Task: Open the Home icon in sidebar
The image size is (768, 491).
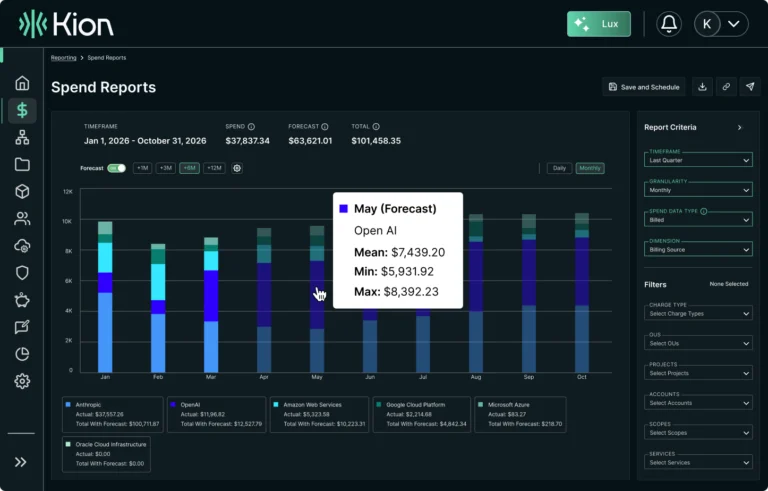Action: [x=22, y=83]
